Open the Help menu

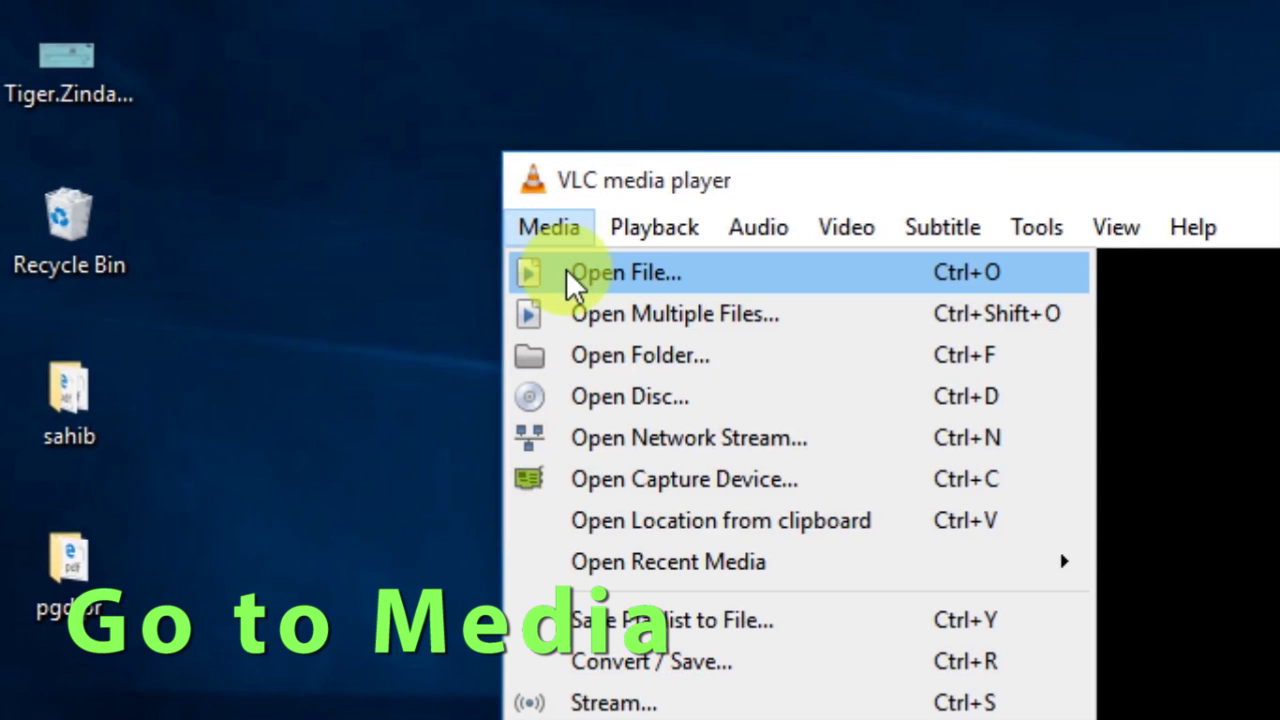pyautogui.click(x=1193, y=227)
